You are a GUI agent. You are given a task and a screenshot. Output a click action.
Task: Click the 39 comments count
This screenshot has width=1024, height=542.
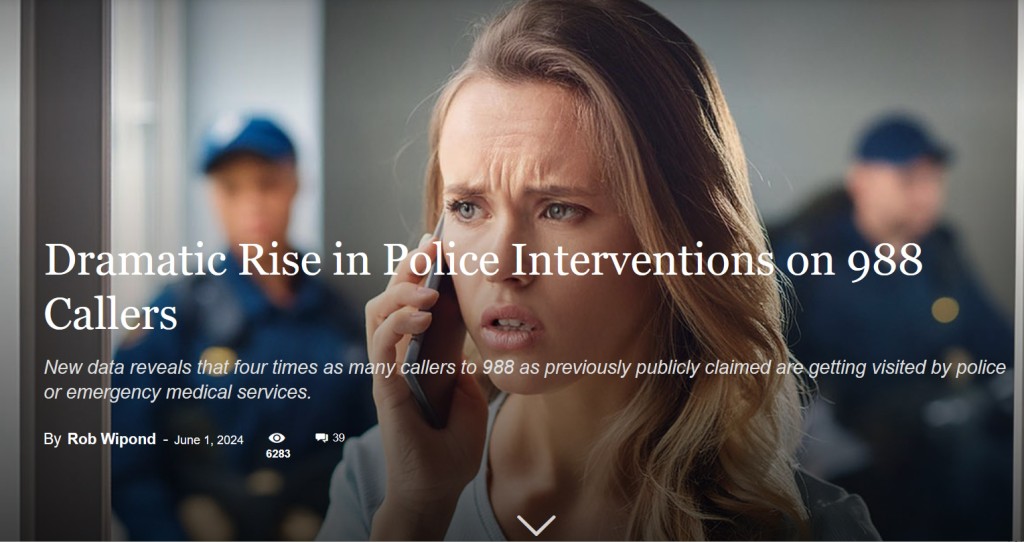[338, 438]
